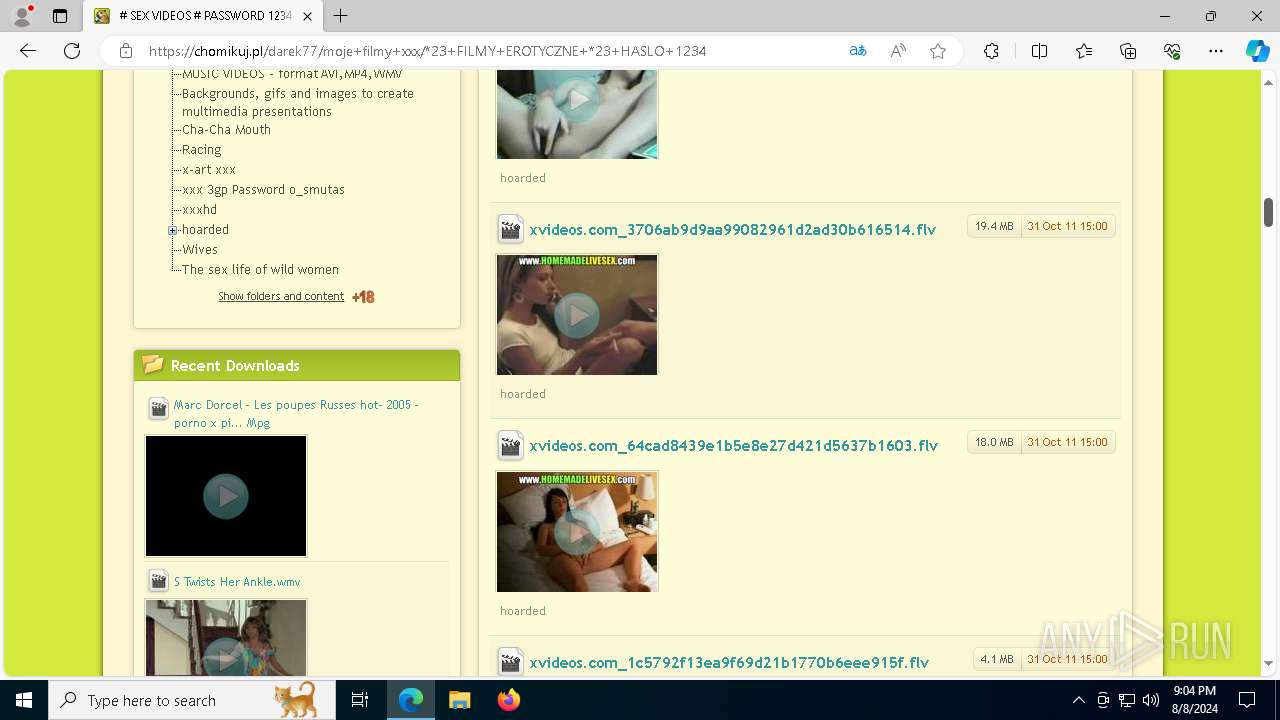Open Browser essentials heart icon

point(1172,51)
